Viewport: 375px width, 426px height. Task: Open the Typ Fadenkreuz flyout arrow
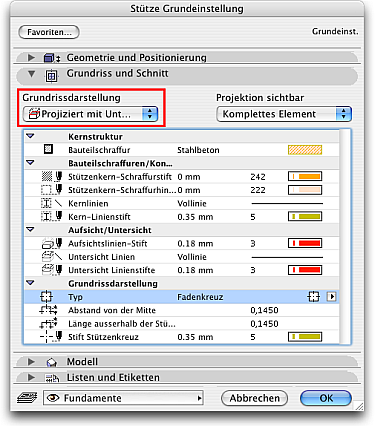[x=331, y=296]
